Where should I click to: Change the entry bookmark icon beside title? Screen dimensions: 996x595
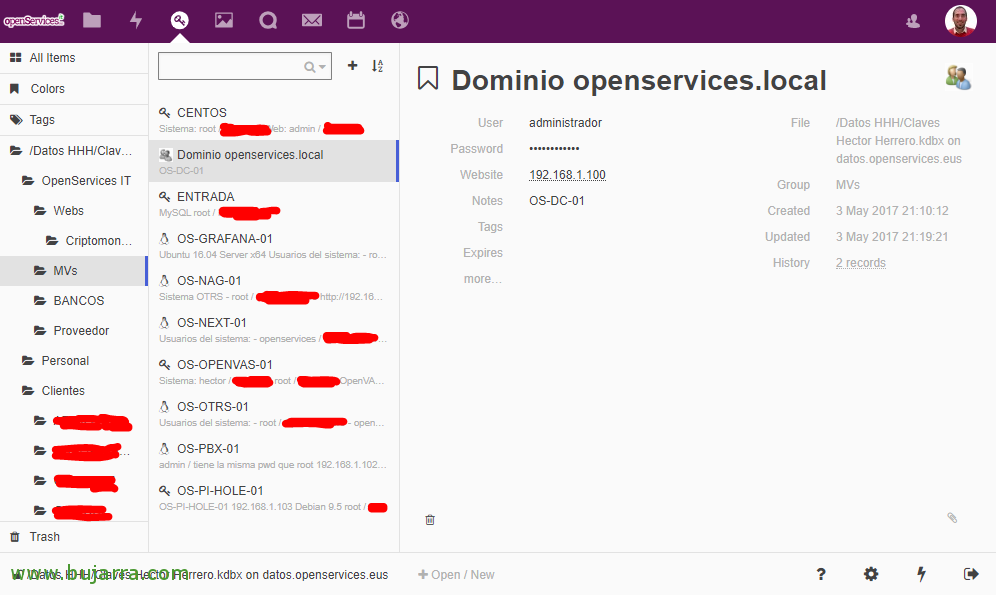(x=428, y=79)
